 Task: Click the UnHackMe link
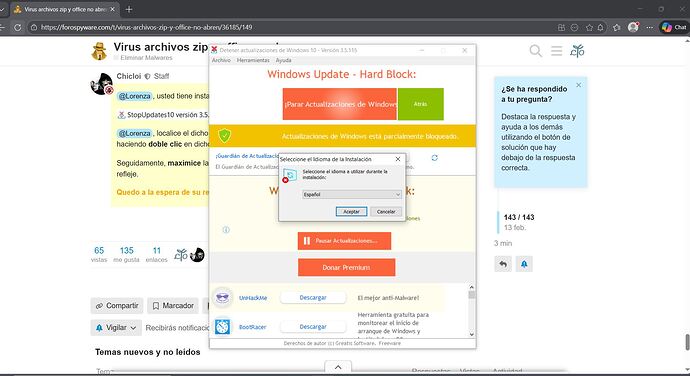[253, 298]
